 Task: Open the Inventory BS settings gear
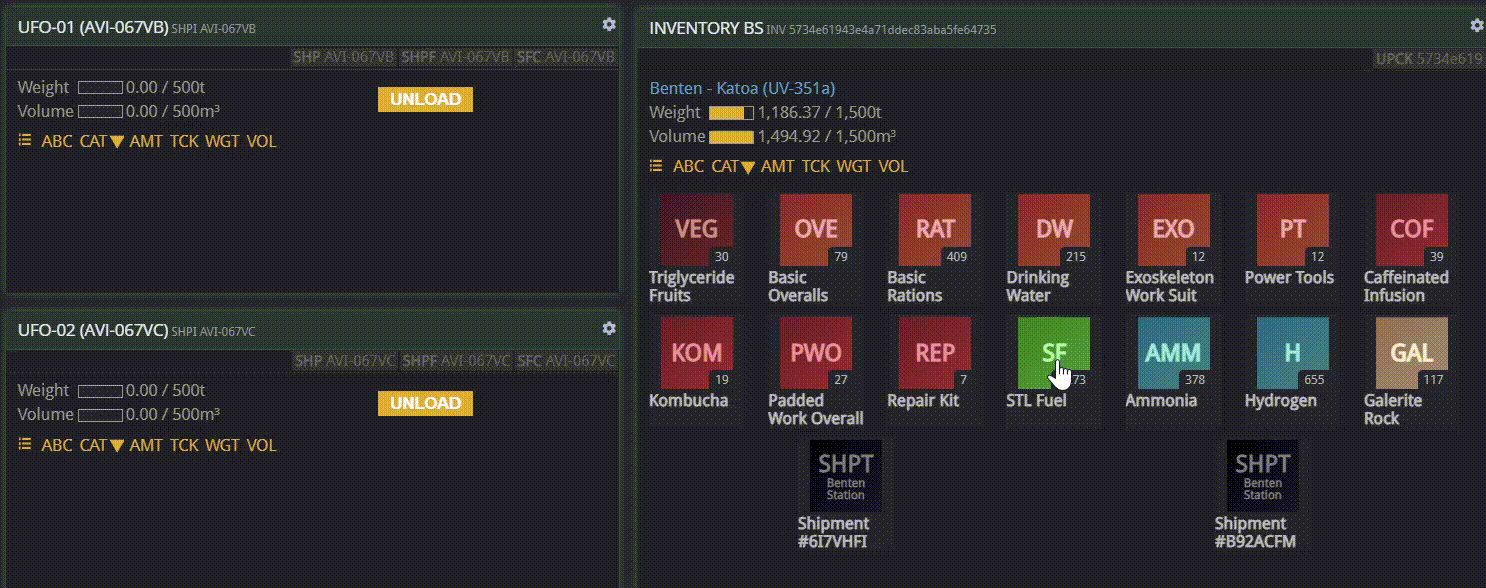tap(1476, 25)
